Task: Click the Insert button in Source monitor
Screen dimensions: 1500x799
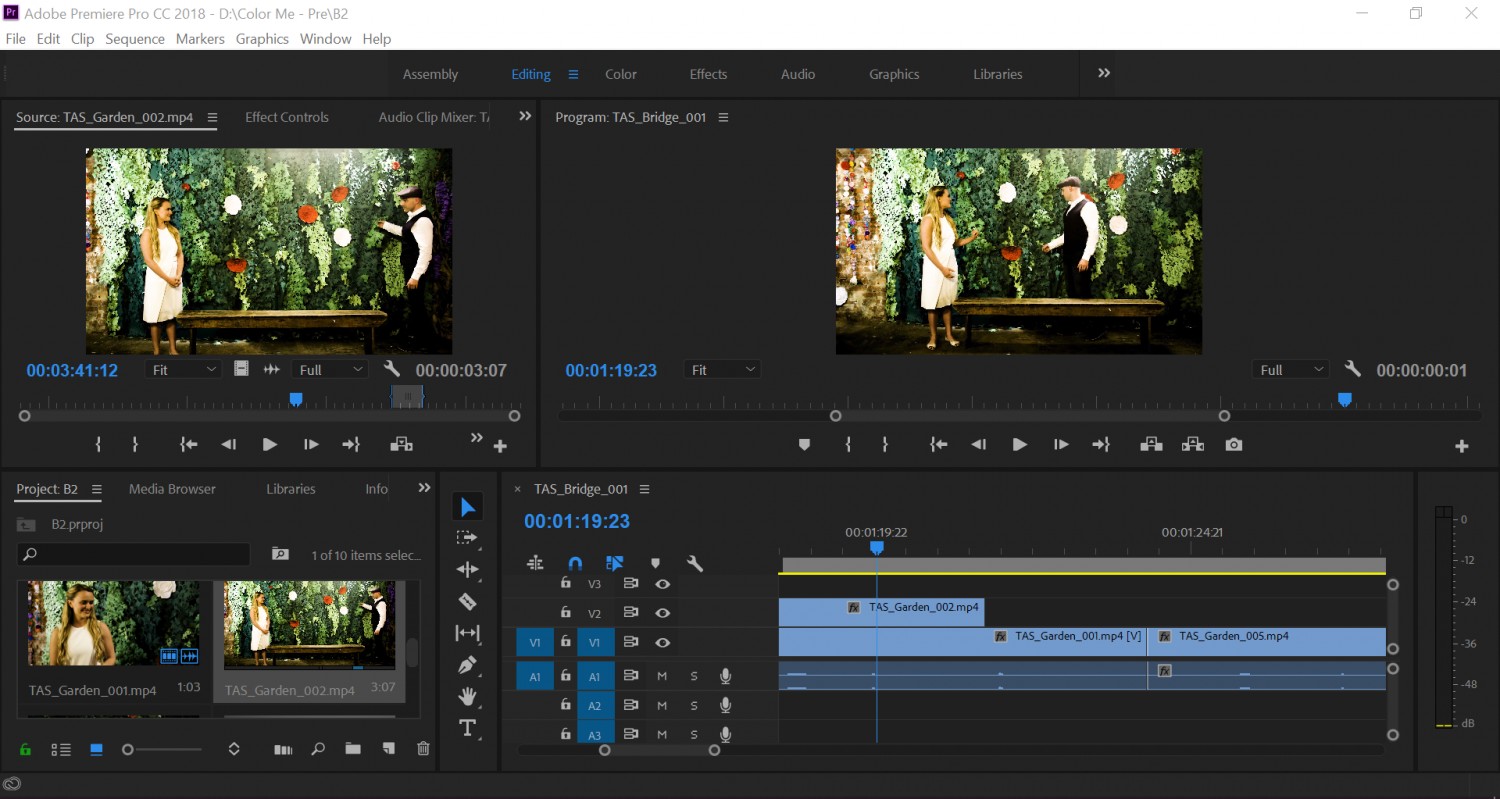Action: tap(401, 445)
